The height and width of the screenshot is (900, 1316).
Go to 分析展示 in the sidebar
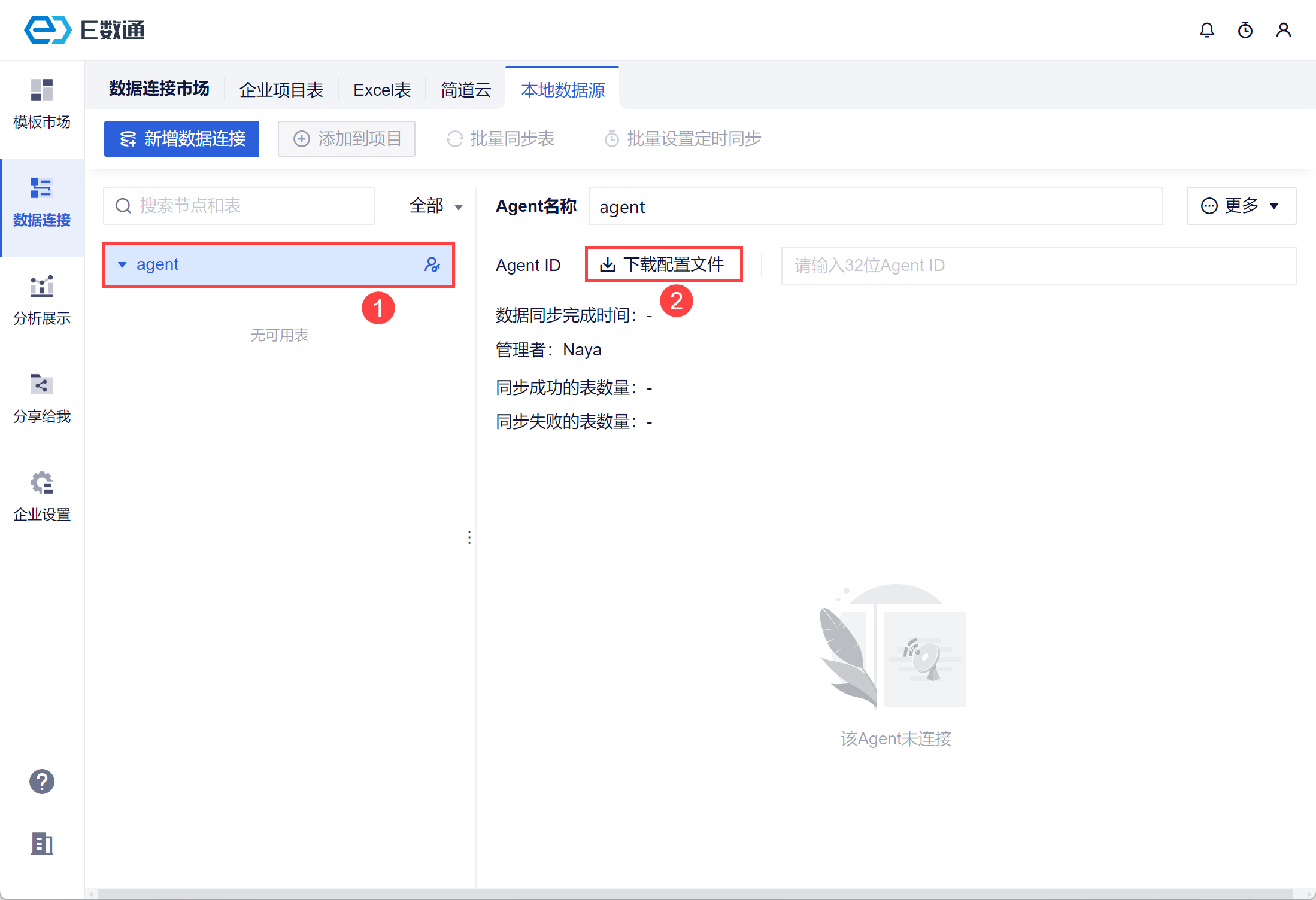(42, 300)
